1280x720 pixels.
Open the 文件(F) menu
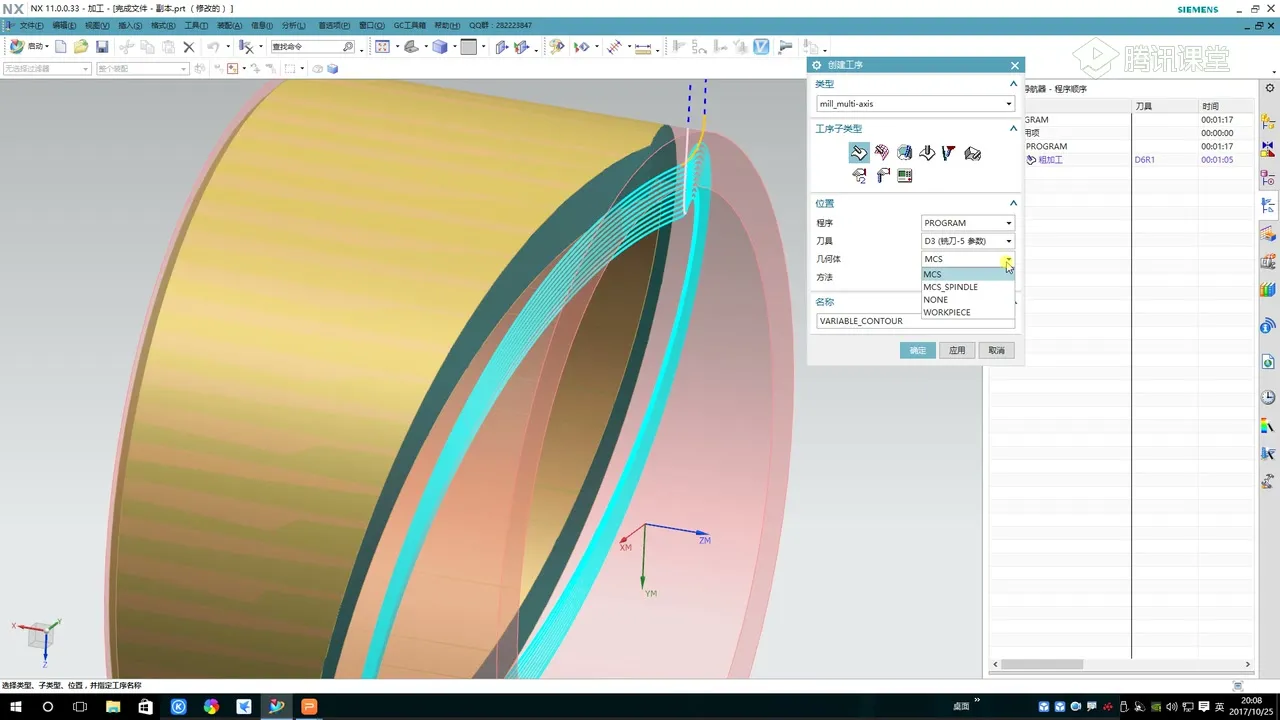[32, 25]
